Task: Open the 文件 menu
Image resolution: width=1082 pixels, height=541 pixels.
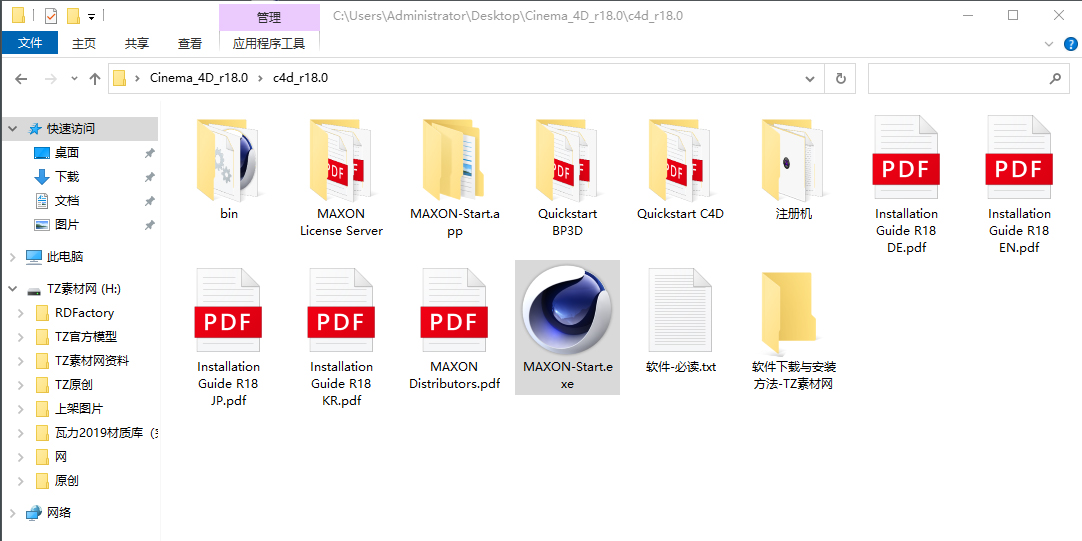Action: (x=30, y=43)
